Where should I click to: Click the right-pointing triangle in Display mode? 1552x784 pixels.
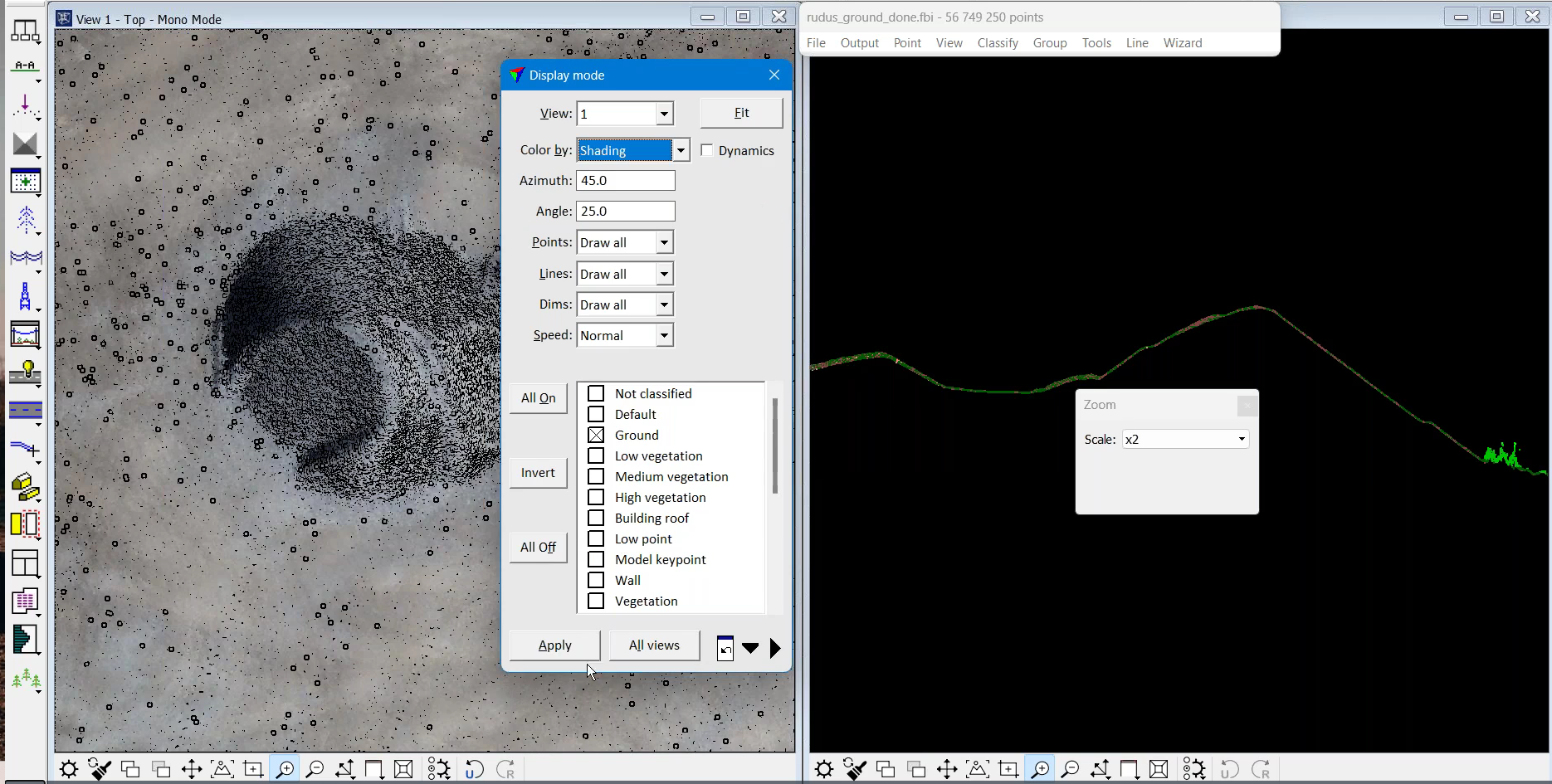click(775, 648)
